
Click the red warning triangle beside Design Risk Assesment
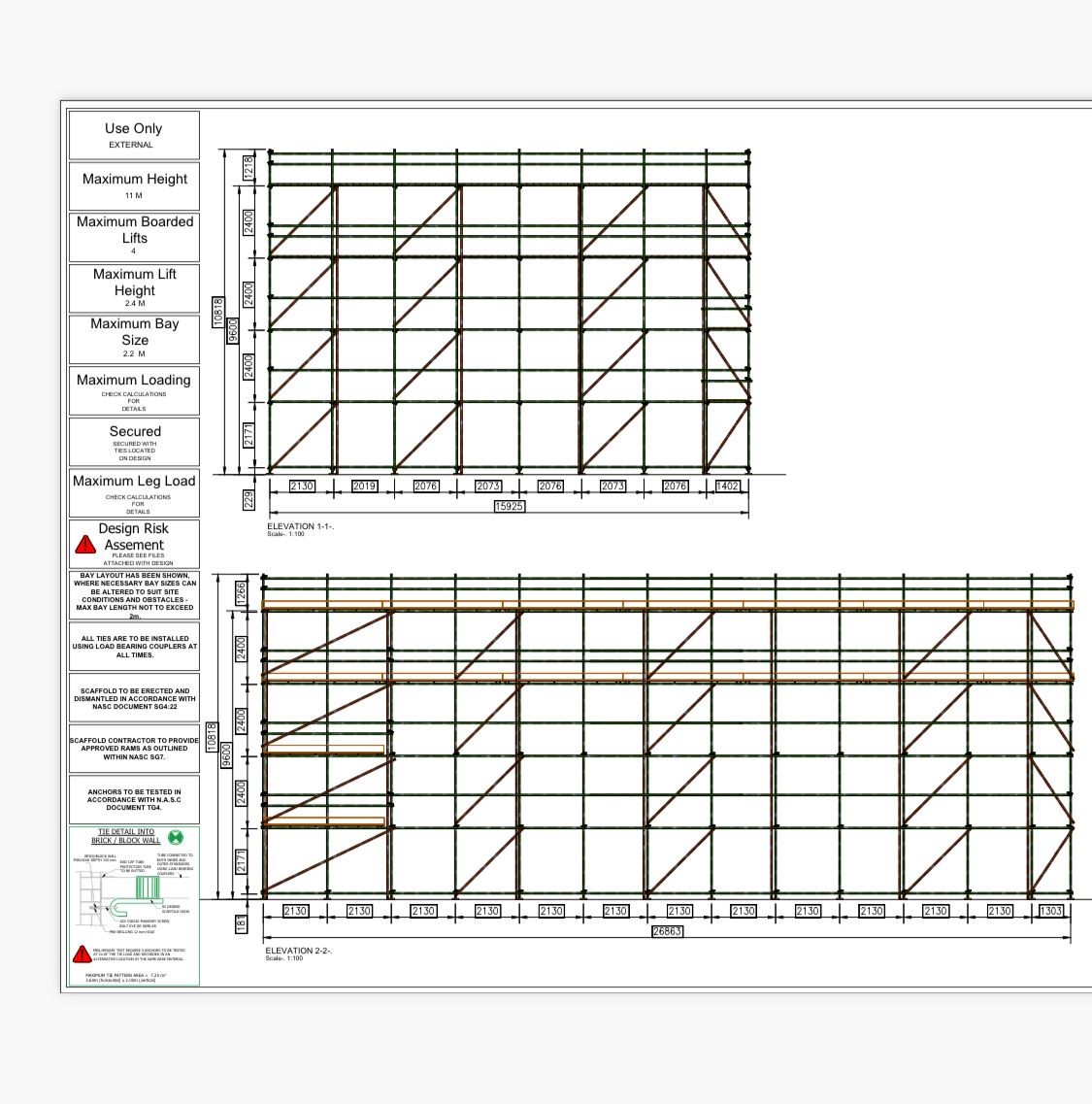(x=85, y=545)
